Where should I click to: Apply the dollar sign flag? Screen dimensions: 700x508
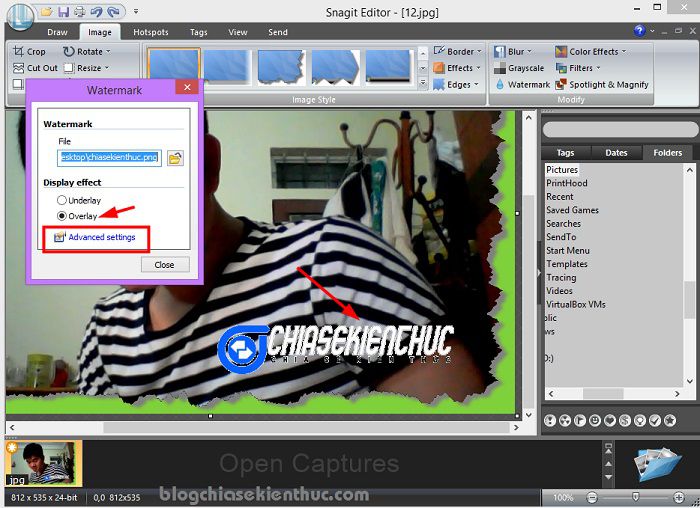[625, 421]
